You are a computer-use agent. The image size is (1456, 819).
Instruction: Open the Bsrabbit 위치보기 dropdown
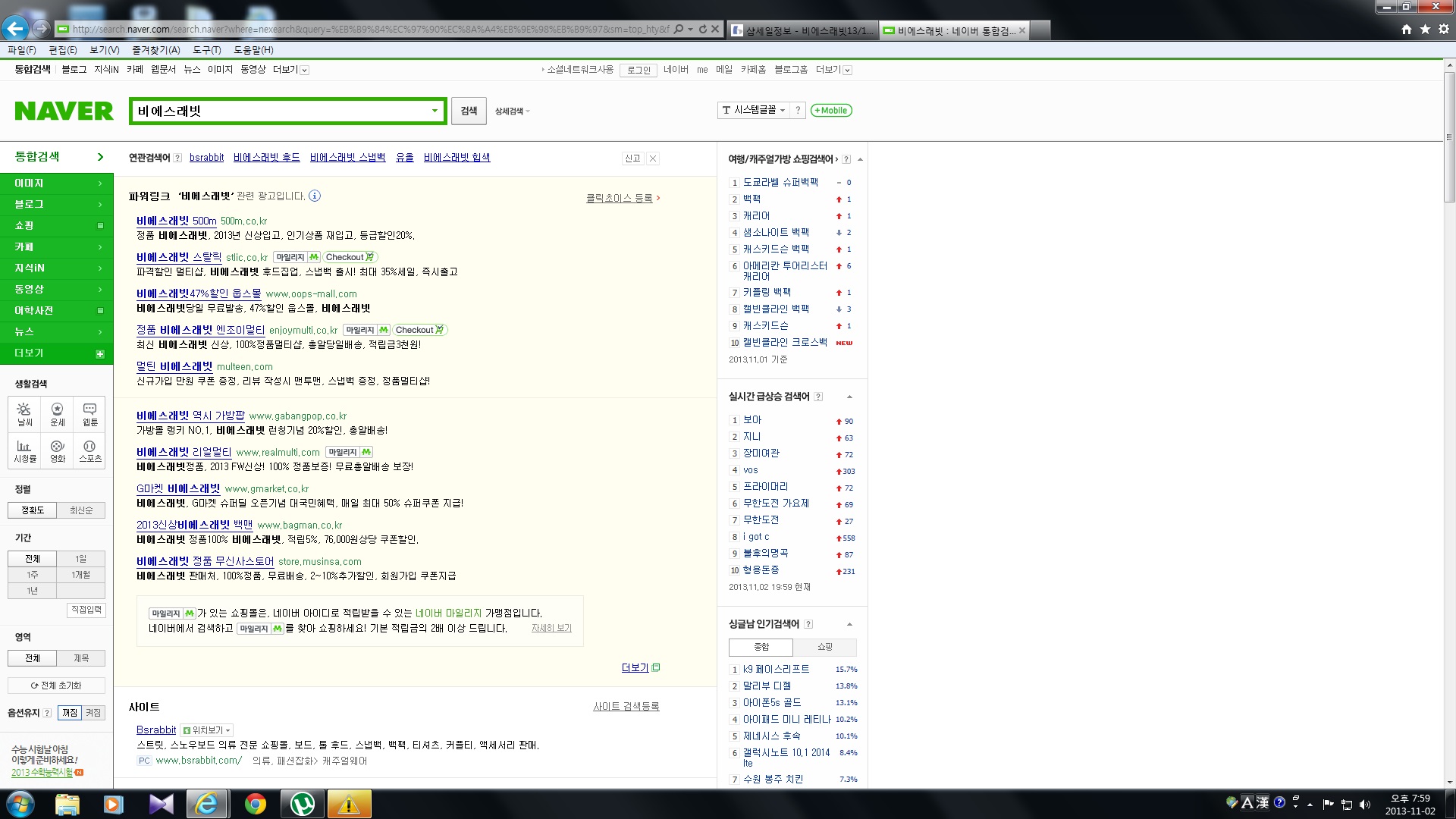(207, 730)
